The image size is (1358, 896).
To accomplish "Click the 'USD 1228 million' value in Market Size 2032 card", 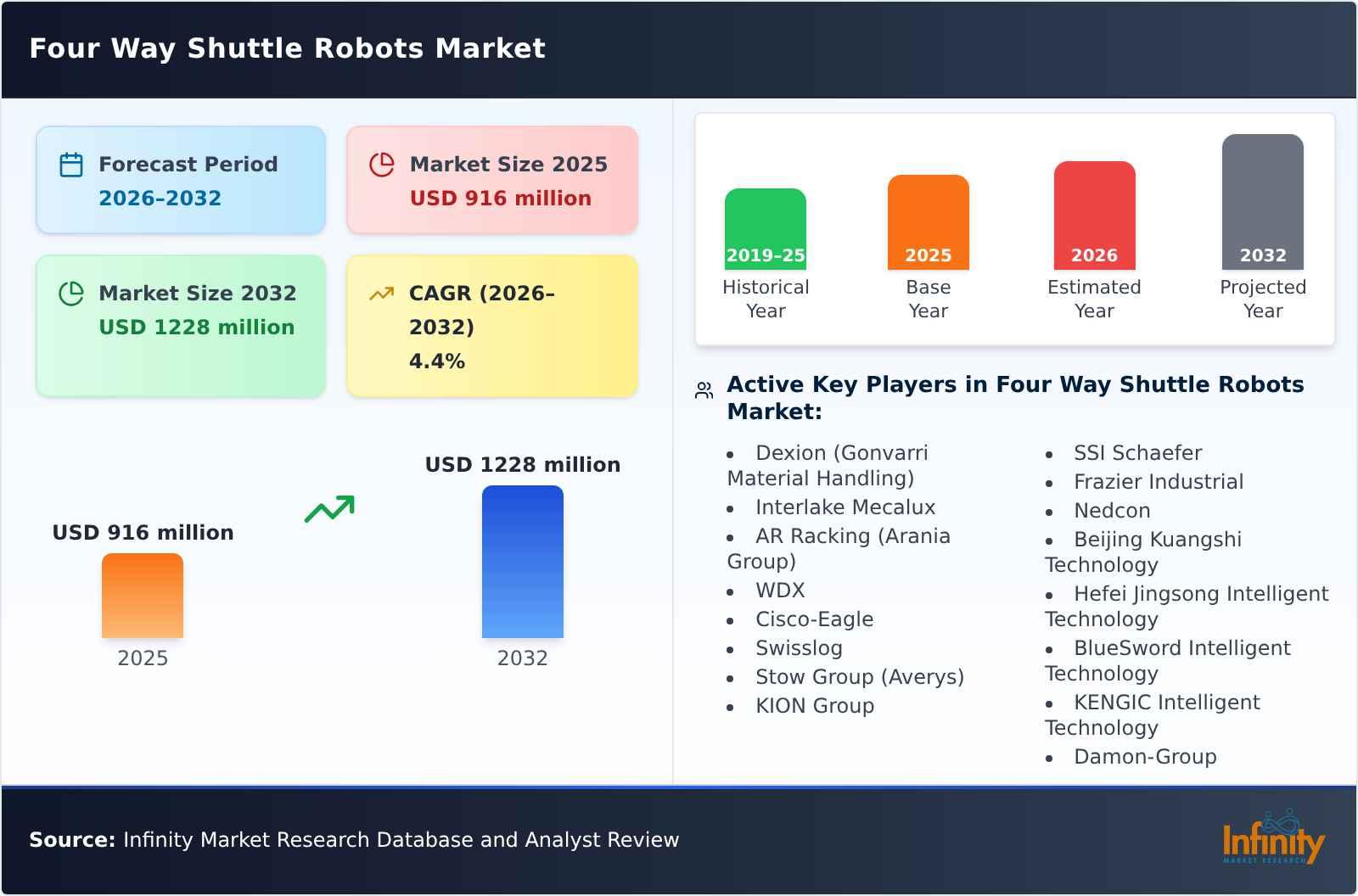I will tap(197, 328).
